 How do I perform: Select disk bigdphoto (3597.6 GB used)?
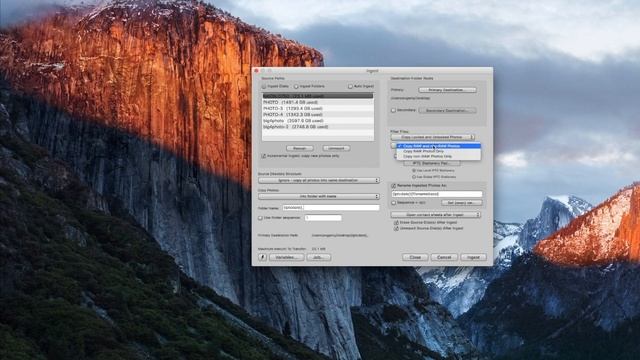[318, 120]
